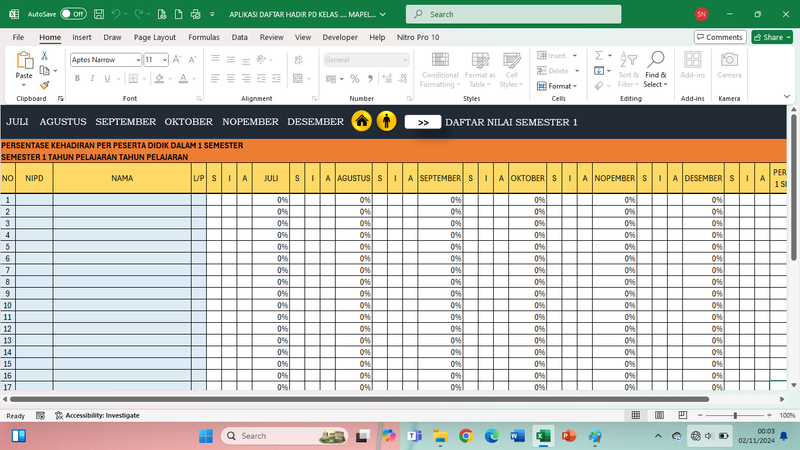This screenshot has height=450, width=800.
Task: Click the yellow home icon button
Action: point(362,121)
